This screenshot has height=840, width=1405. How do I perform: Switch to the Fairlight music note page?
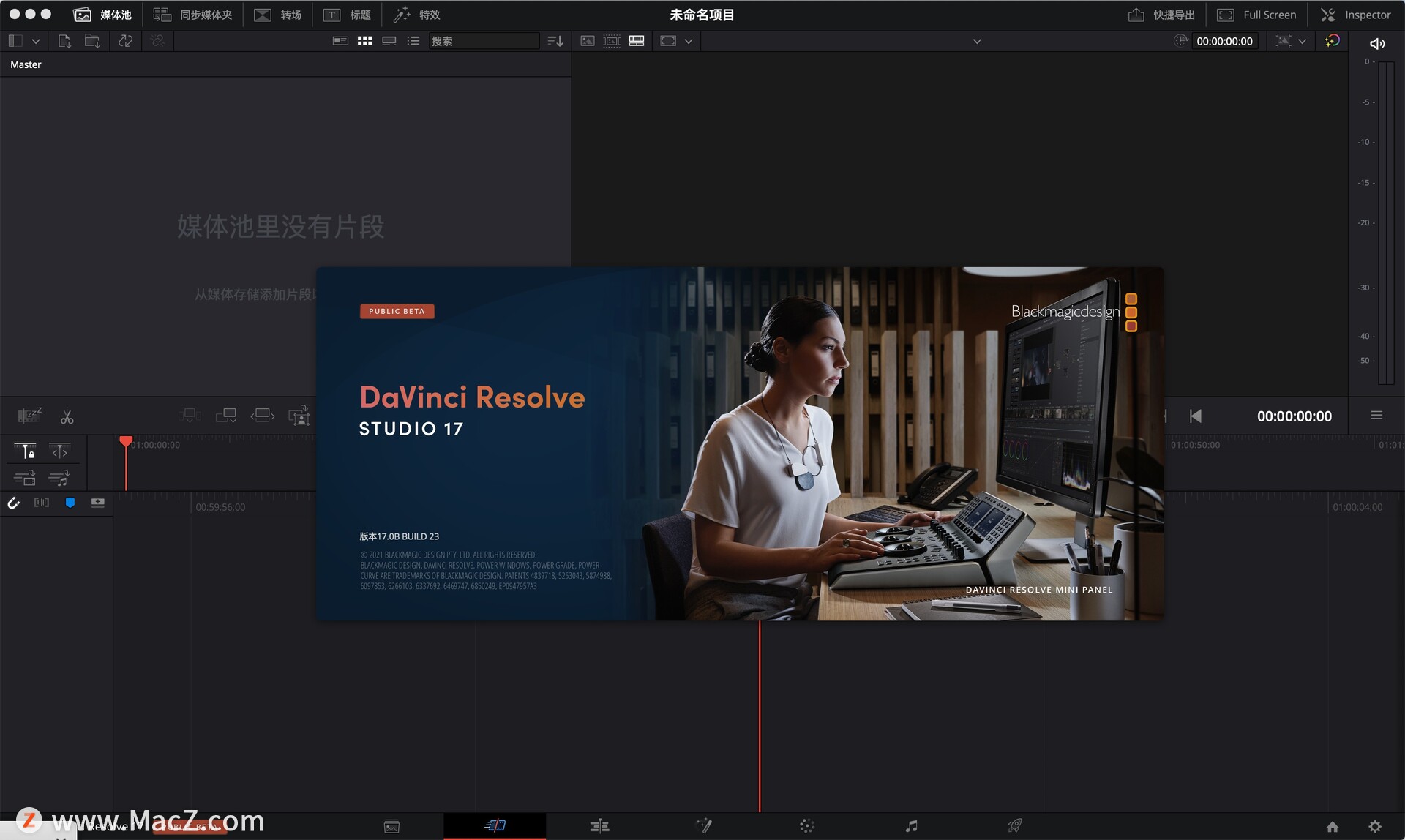tap(911, 825)
